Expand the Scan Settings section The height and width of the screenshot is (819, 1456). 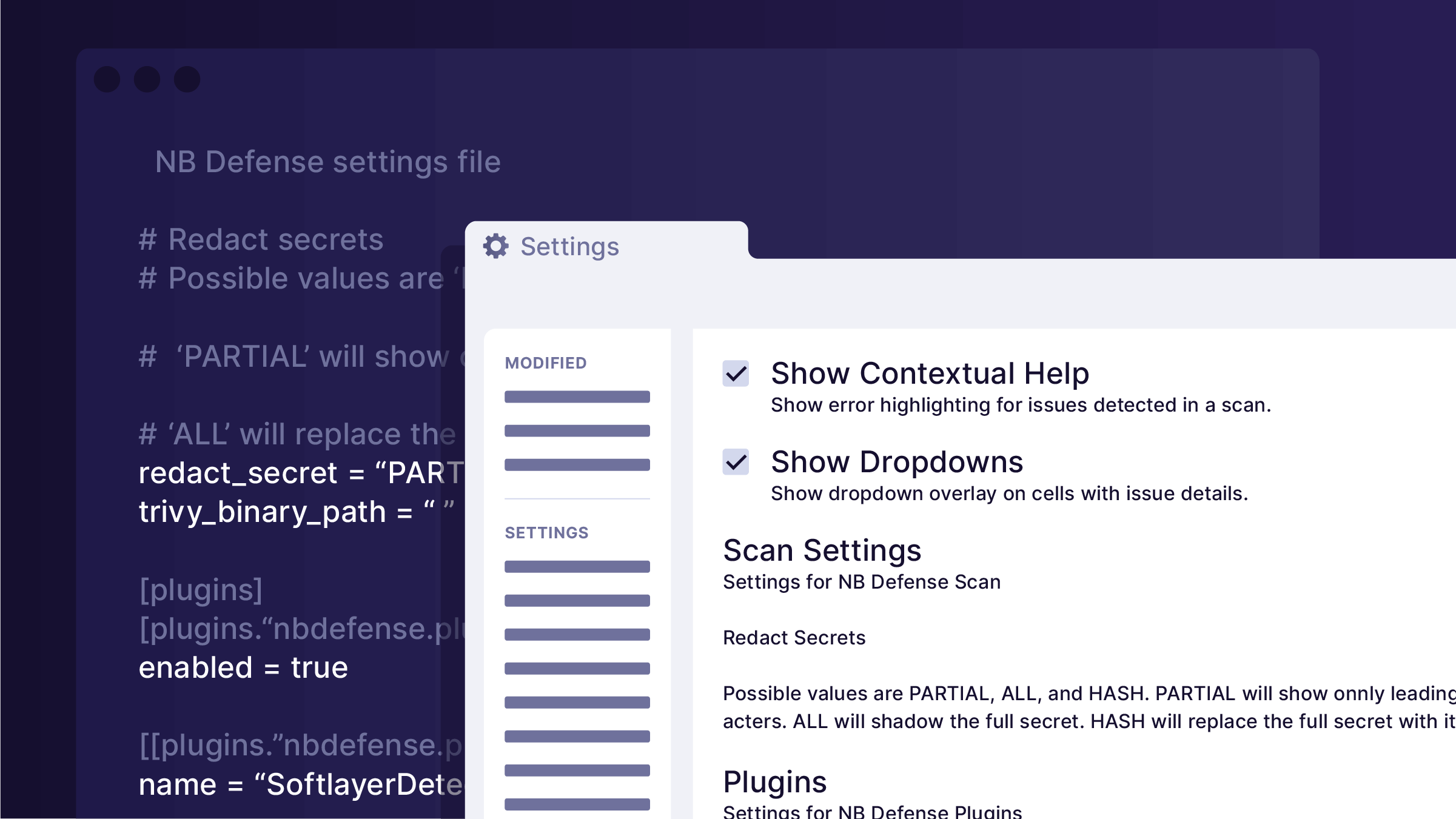pos(822,550)
